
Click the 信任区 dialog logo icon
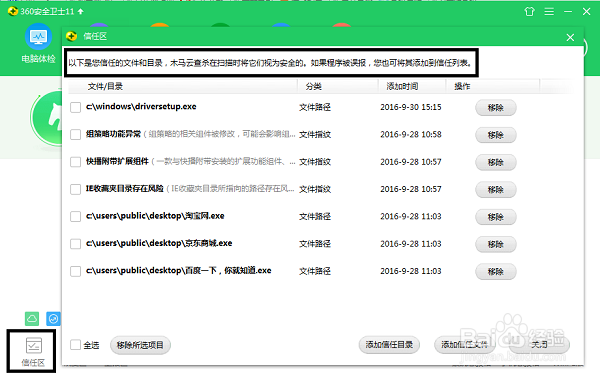[72, 36]
